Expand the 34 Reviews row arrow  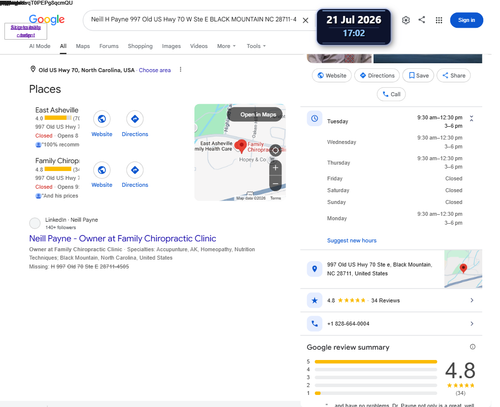pos(472,300)
